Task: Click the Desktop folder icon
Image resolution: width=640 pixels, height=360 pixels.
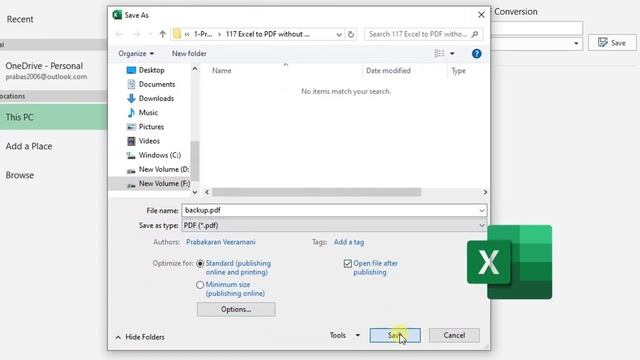Action: [x=131, y=70]
